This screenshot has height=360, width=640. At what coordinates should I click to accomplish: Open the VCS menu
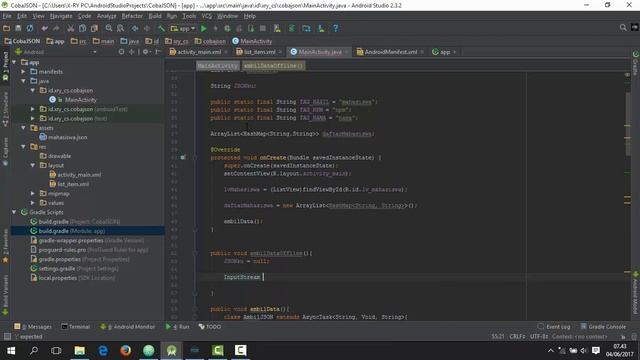coord(207,16)
